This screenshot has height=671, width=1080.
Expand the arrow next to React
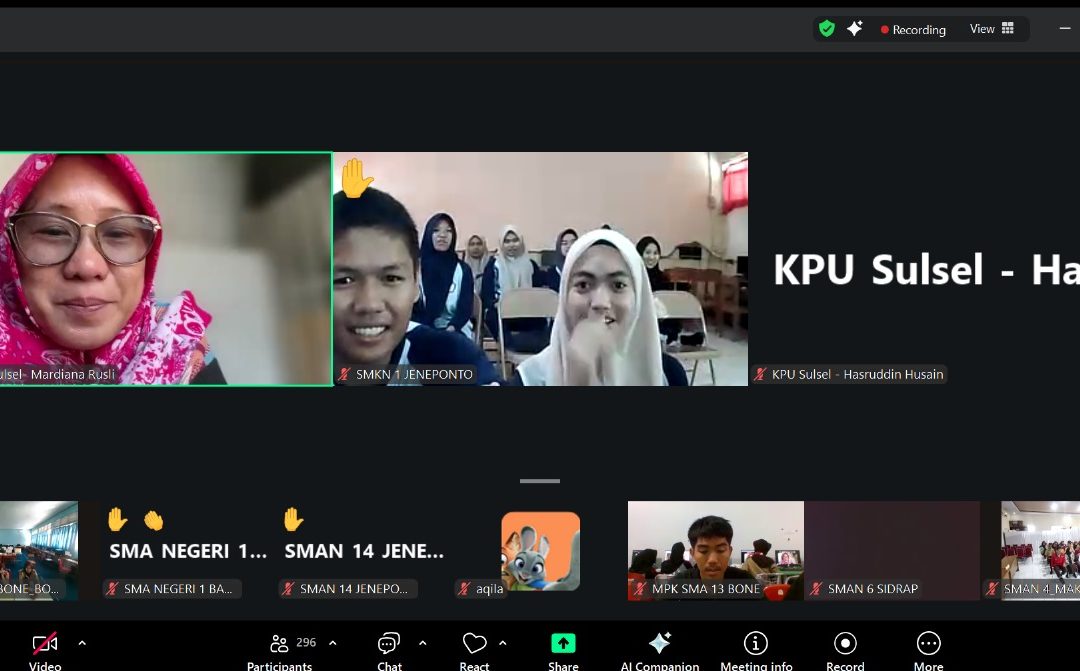(502, 643)
